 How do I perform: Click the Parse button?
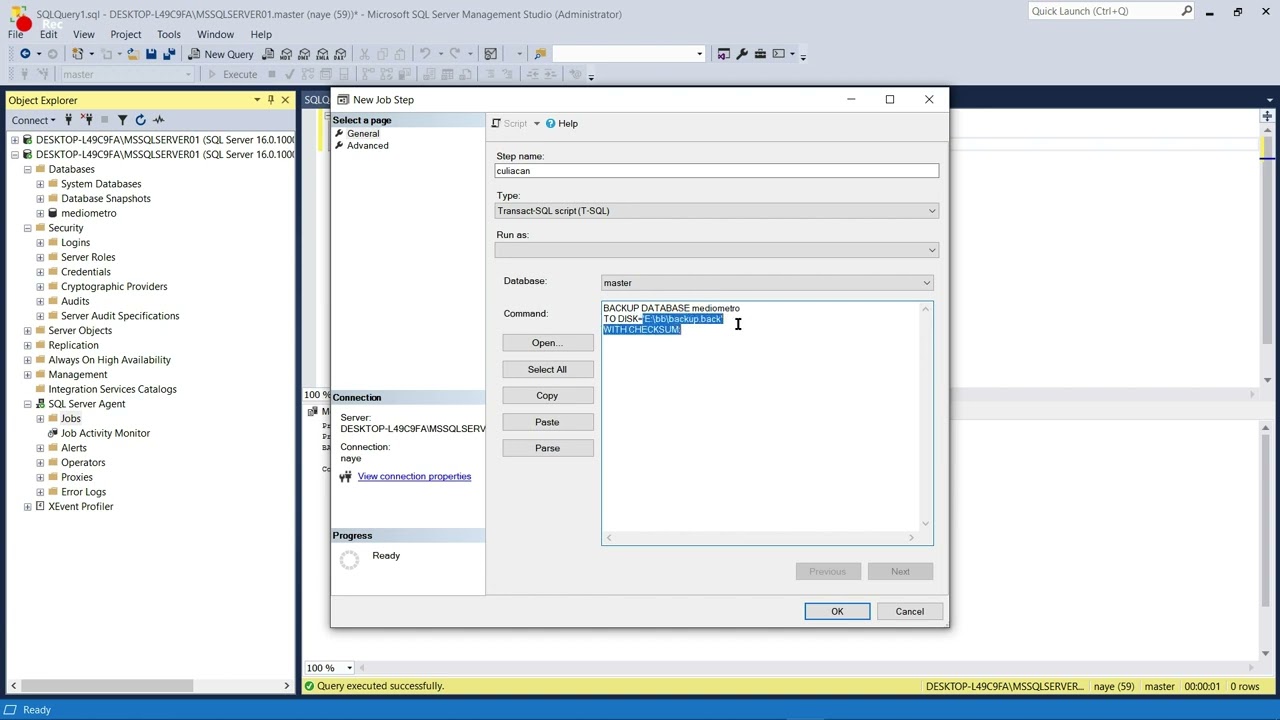pos(547,448)
